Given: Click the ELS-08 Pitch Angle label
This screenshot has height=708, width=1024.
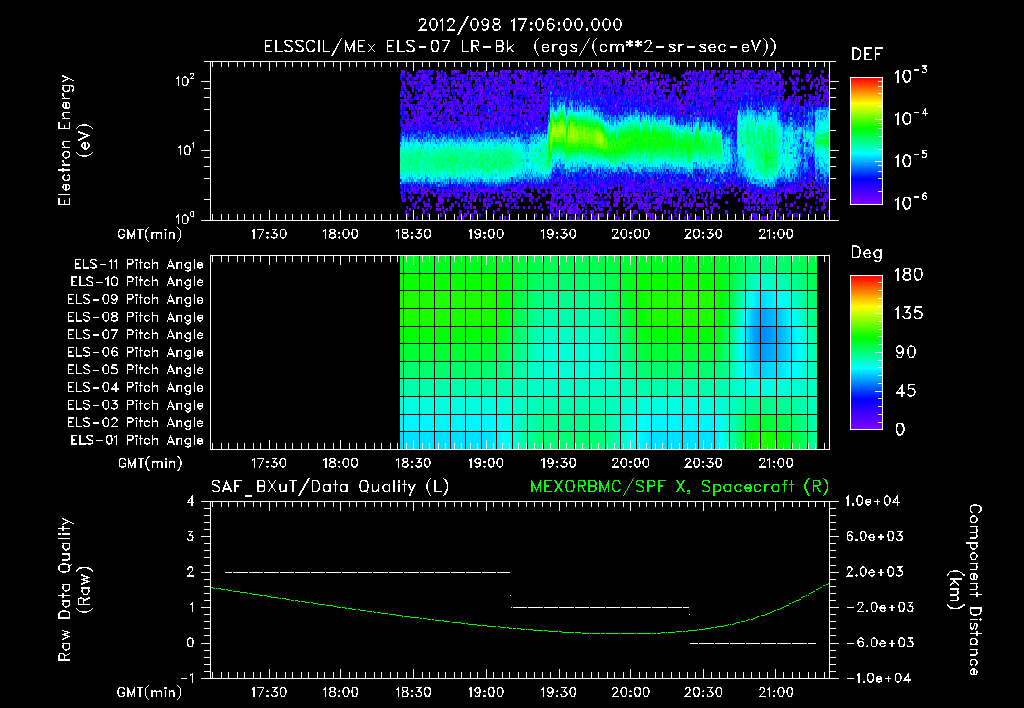Looking at the screenshot, I should [x=135, y=317].
